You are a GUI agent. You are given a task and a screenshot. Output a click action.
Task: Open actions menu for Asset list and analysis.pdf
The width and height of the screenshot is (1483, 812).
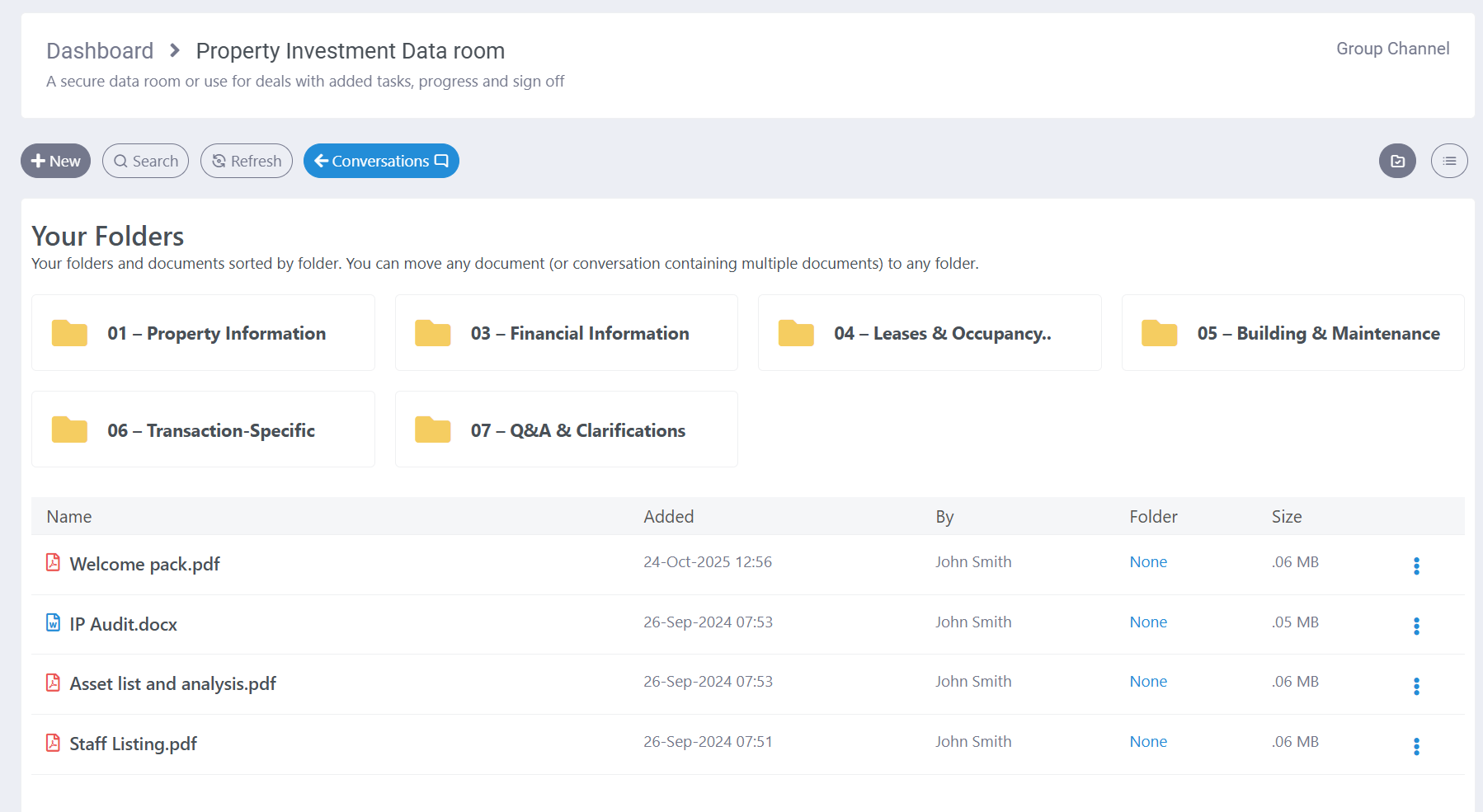[x=1416, y=686]
